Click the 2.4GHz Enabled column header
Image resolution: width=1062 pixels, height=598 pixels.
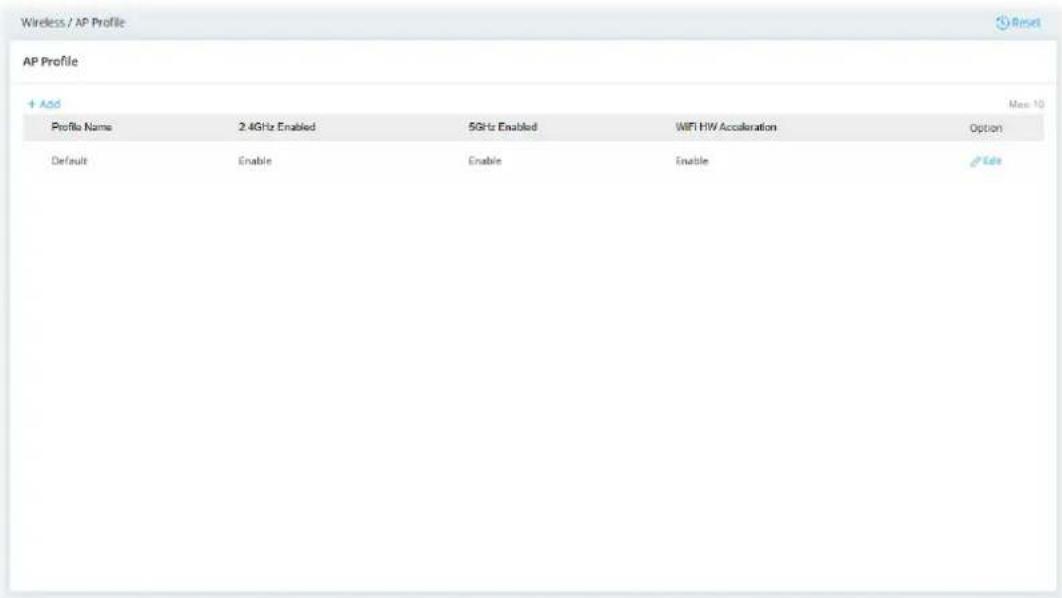(x=276, y=127)
